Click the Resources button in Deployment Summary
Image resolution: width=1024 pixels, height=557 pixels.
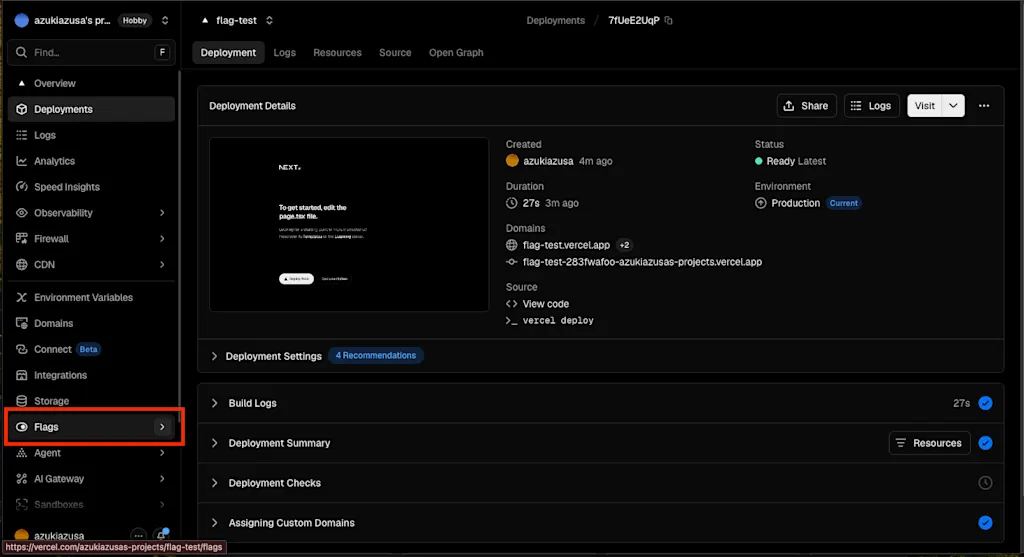coord(929,443)
